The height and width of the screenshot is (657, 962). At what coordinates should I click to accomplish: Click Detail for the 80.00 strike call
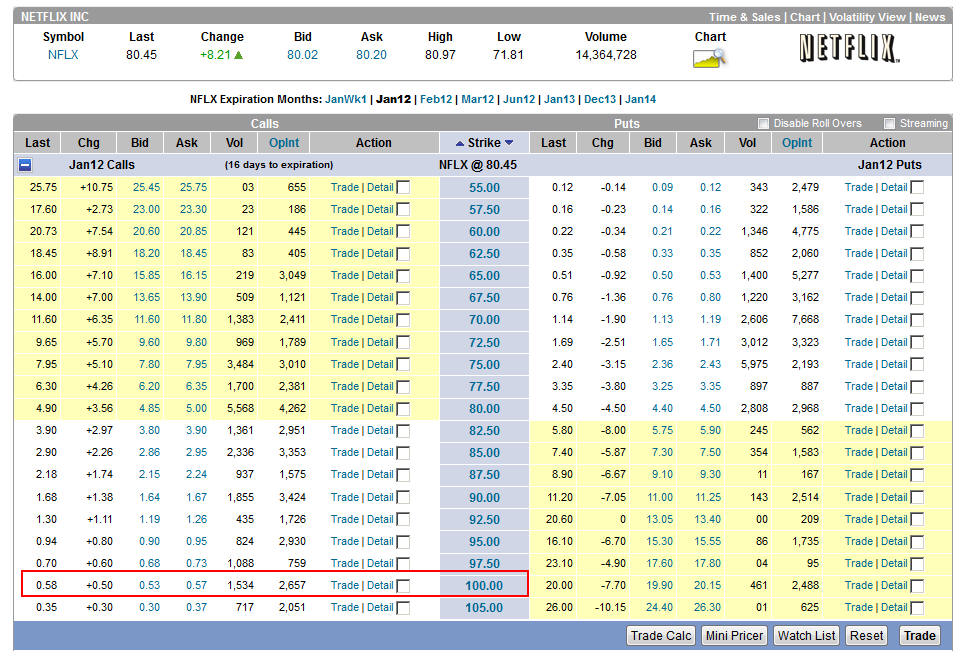[x=380, y=408]
